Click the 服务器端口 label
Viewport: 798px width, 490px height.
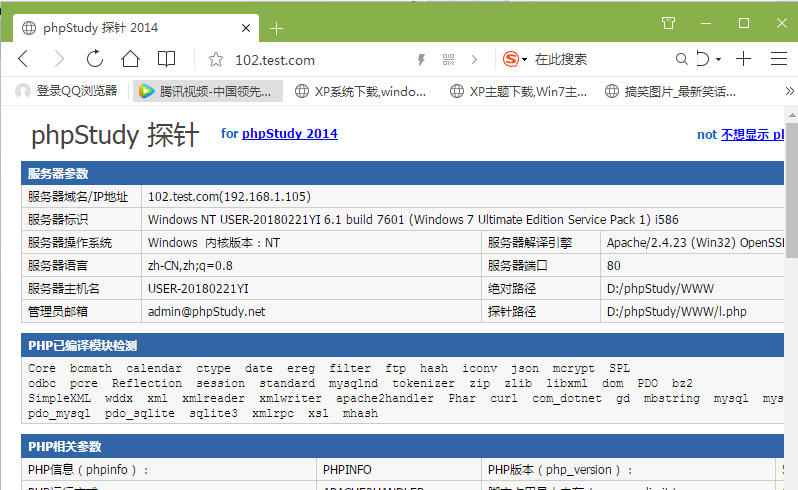517,266
